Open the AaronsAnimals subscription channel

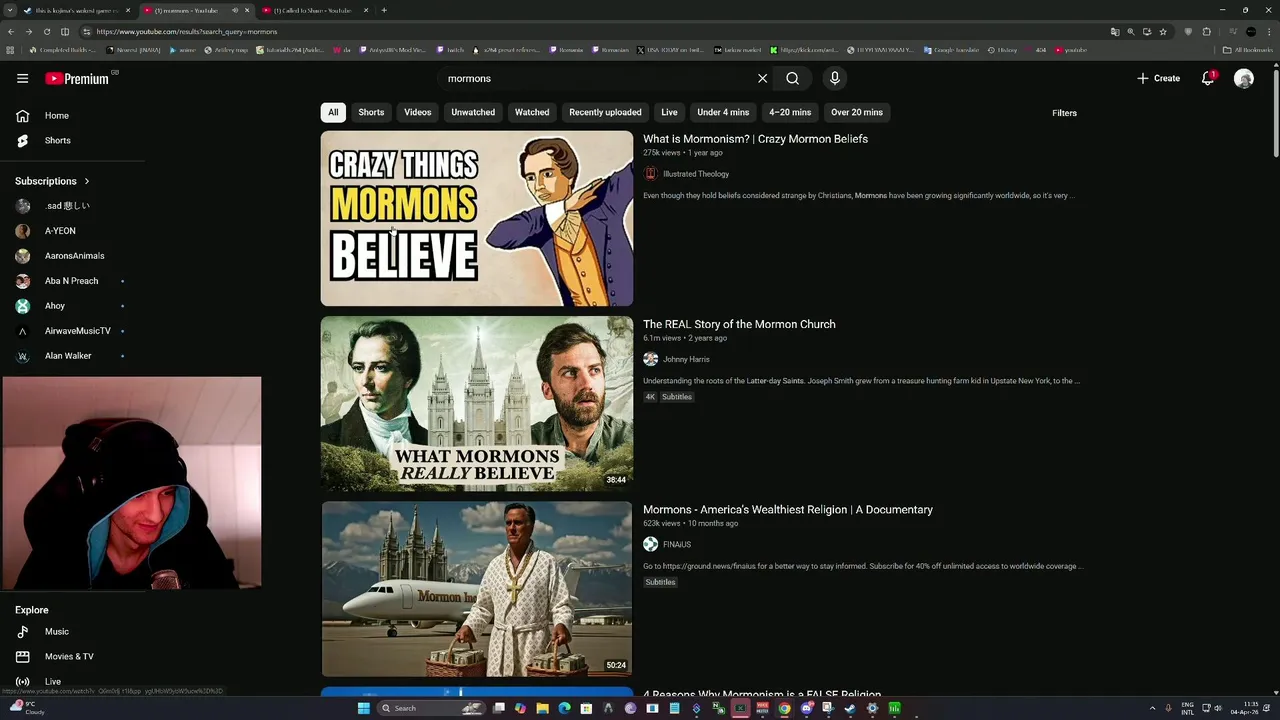point(74,256)
